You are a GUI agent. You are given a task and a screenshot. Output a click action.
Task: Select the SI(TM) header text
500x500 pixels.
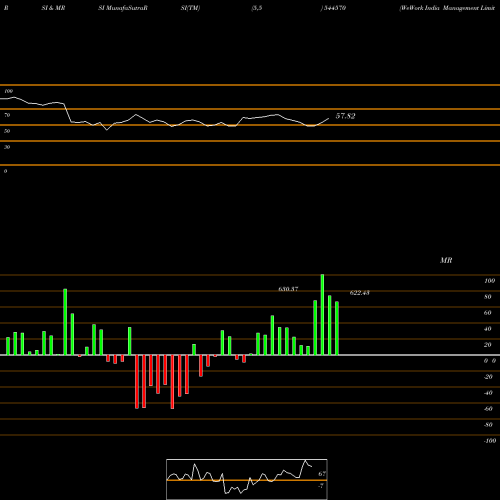pyautogui.click(x=190, y=8)
